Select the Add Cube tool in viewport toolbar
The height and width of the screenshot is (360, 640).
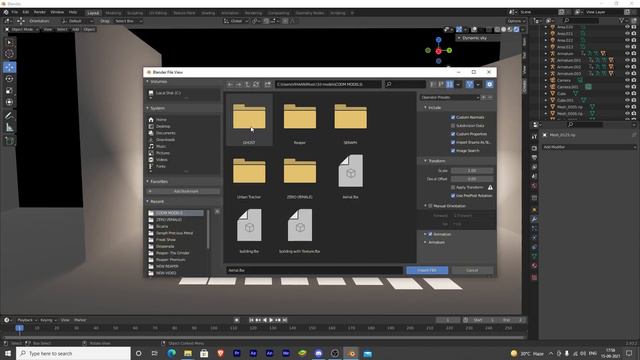pyautogui.click(x=9, y=141)
